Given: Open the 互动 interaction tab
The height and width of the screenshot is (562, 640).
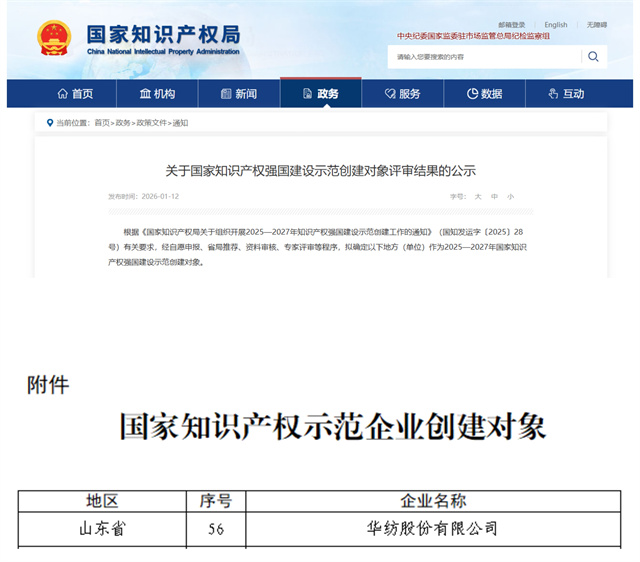Looking at the screenshot, I should coord(566,94).
